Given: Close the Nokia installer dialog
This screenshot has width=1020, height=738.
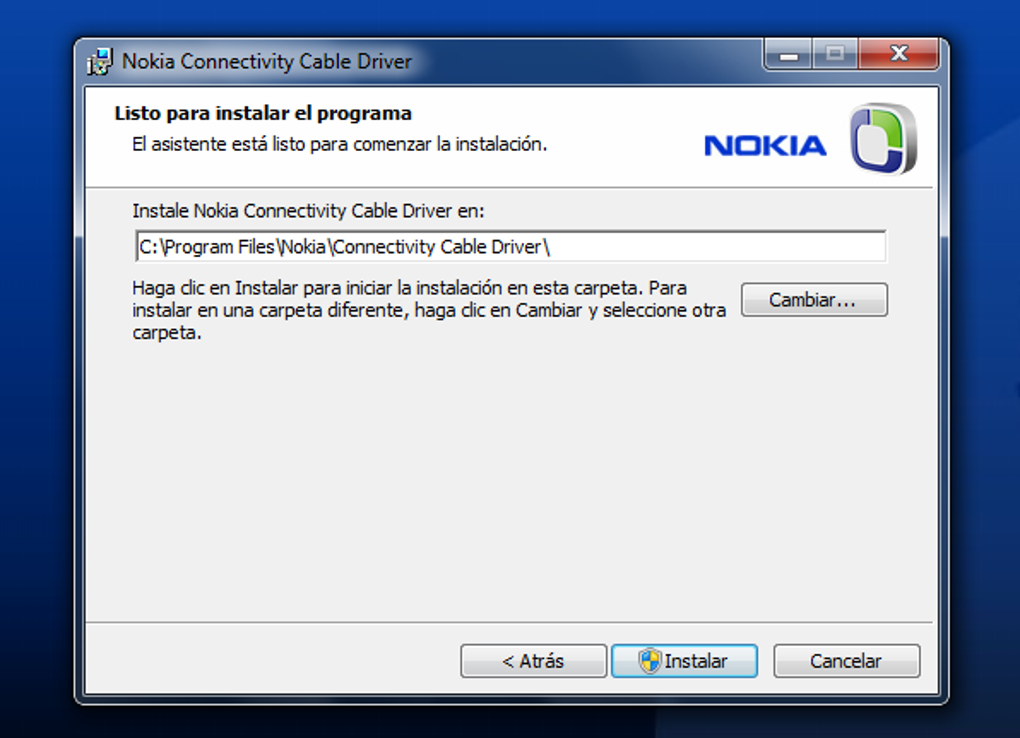Looking at the screenshot, I should tap(898, 55).
